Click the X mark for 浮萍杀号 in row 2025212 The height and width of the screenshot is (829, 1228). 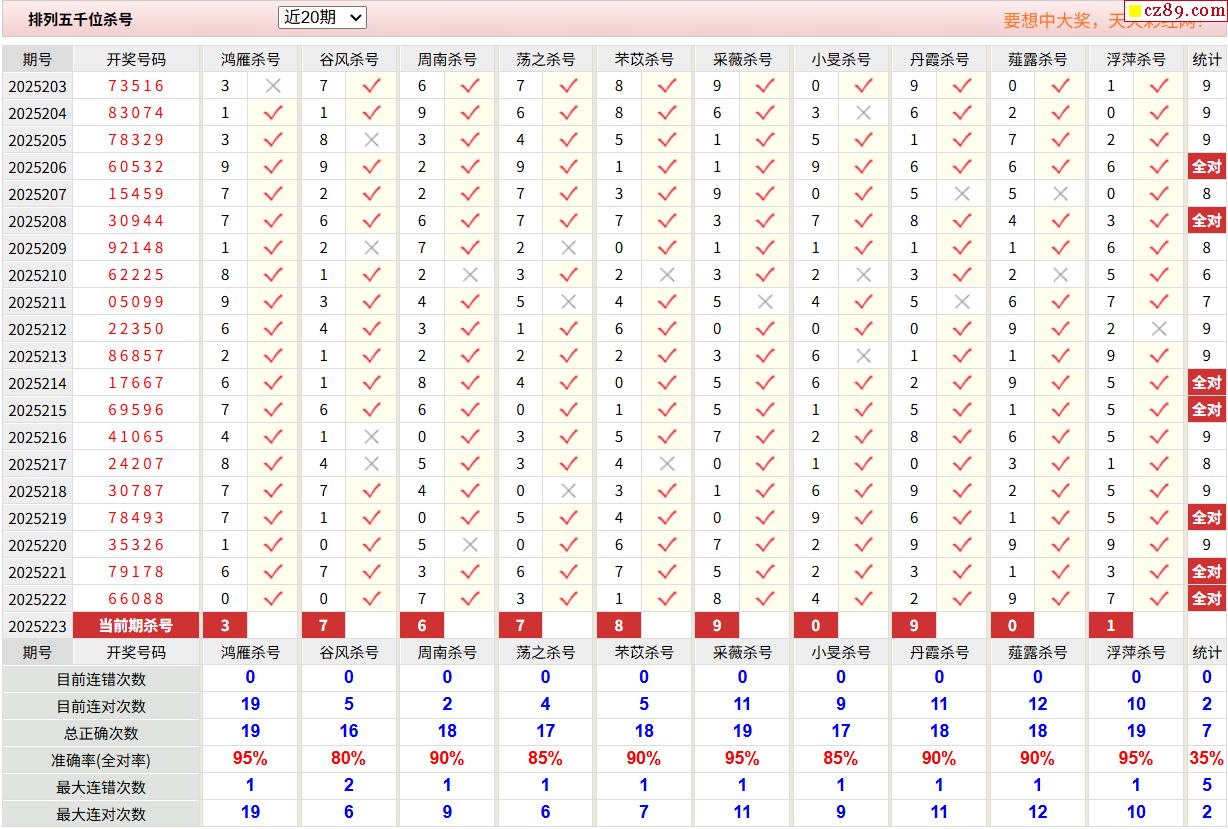click(1159, 329)
